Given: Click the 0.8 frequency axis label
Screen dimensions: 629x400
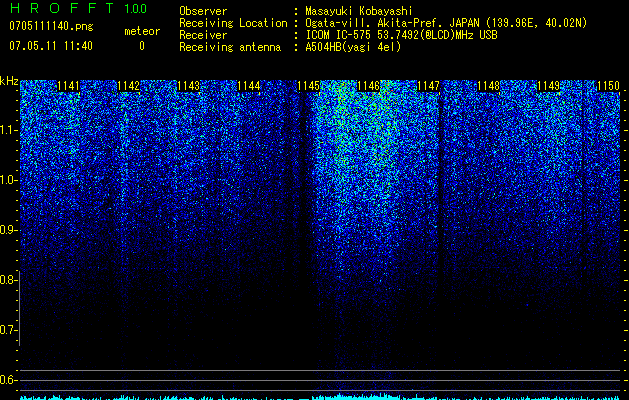Looking at the screenshot, I should (x=8, y=280).
